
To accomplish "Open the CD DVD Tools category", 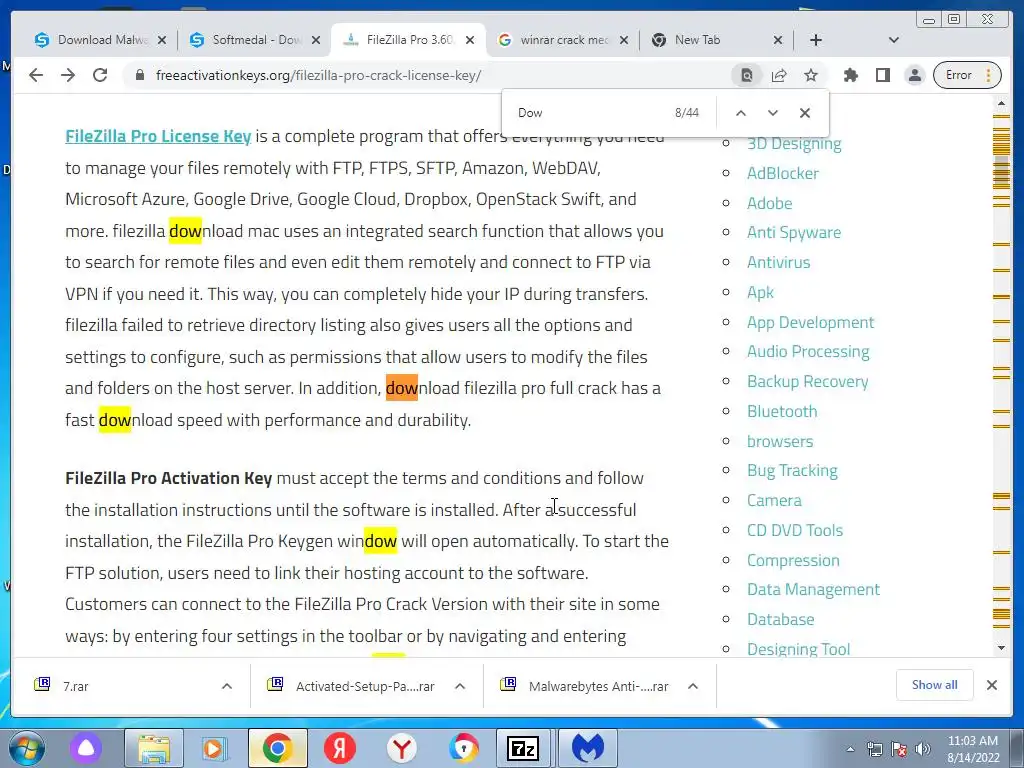I will 795,530.
